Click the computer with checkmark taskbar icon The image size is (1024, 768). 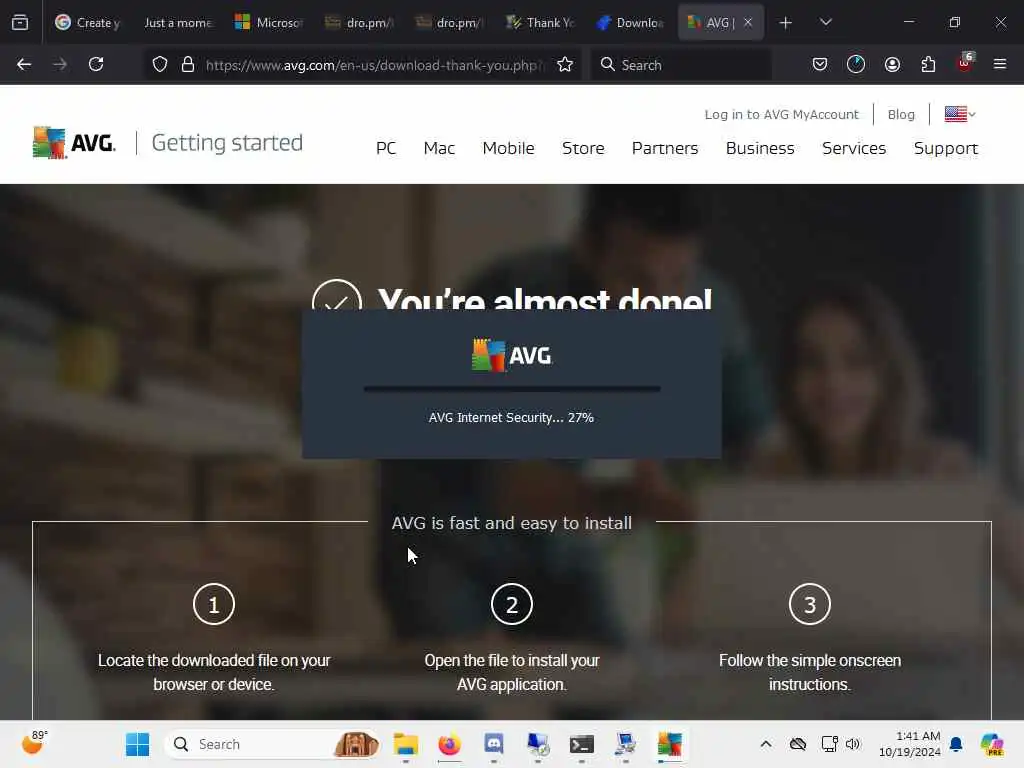tap(537, 744)
